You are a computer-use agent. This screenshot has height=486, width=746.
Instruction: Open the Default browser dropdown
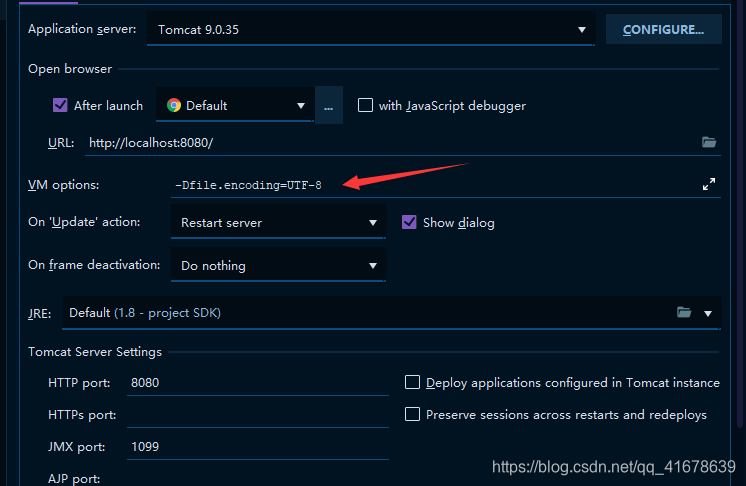[235, 105]
